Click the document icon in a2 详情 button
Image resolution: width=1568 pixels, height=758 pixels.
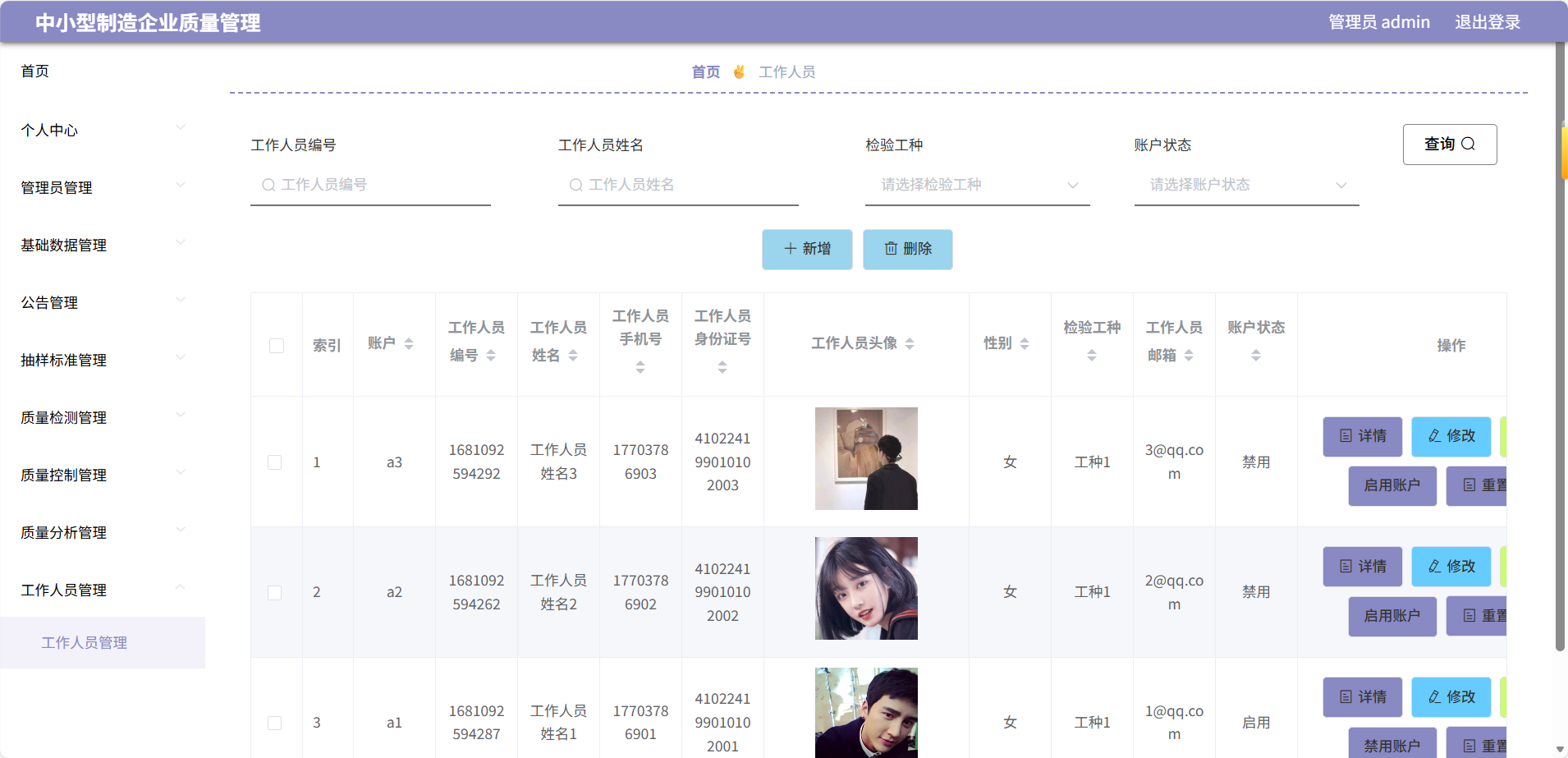click(1346, 566)
